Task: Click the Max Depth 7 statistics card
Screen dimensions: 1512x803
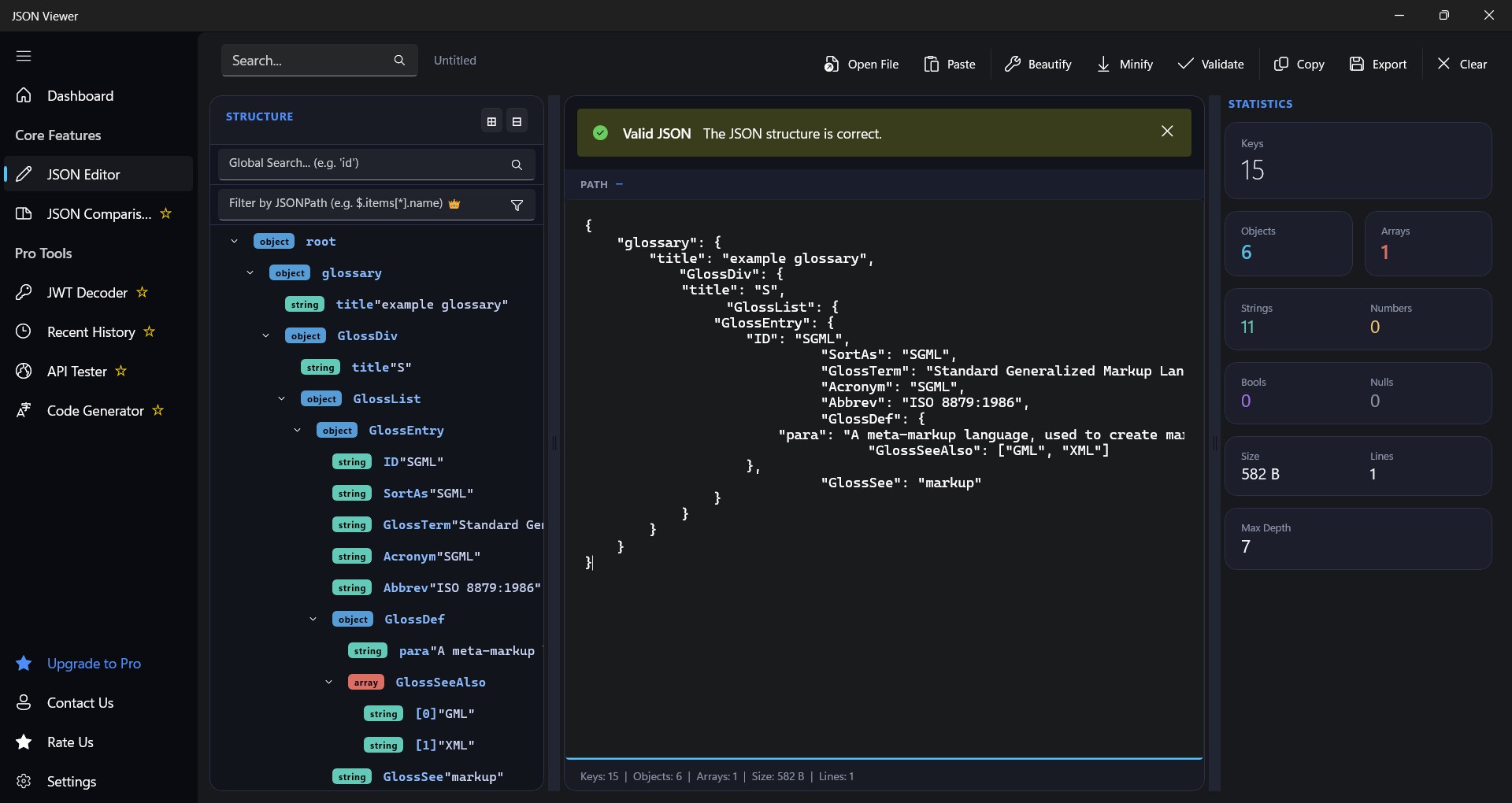Action: 1358,538
